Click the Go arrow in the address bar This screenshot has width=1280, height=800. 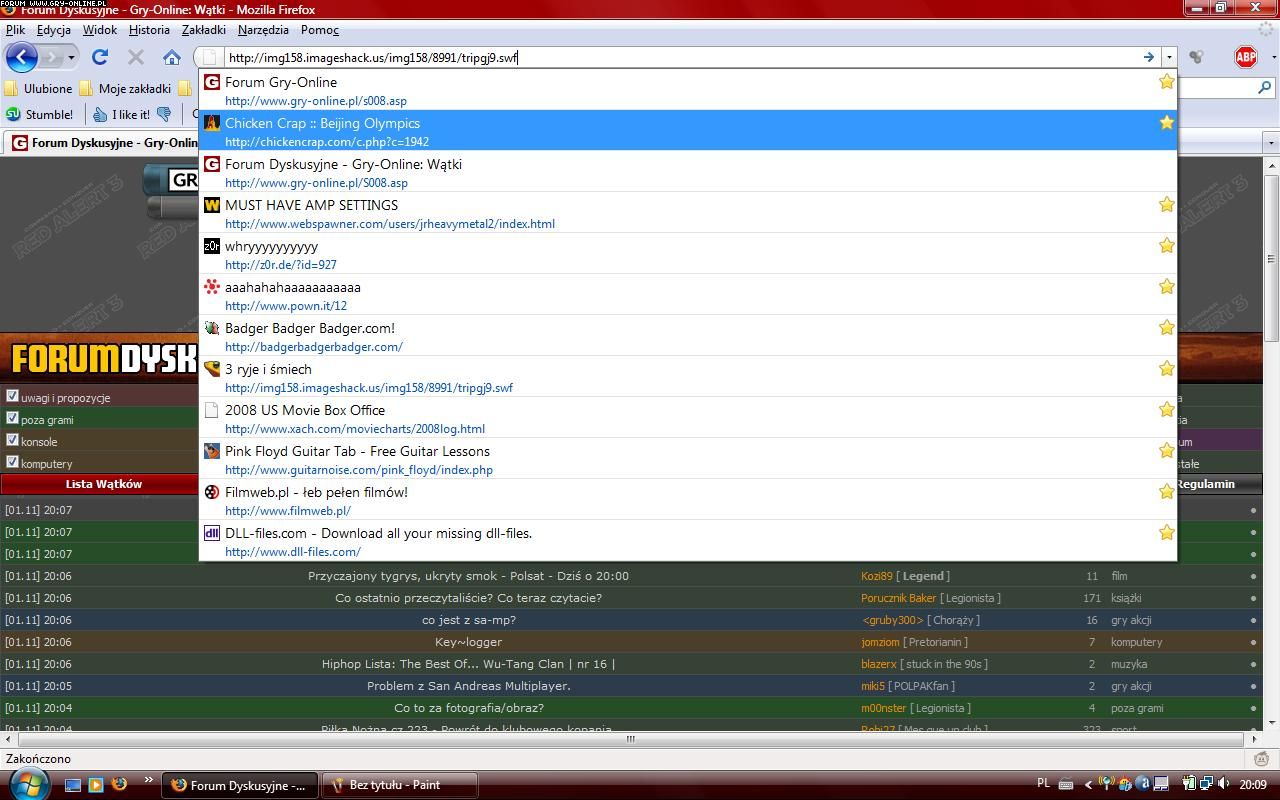point(1148,57)
